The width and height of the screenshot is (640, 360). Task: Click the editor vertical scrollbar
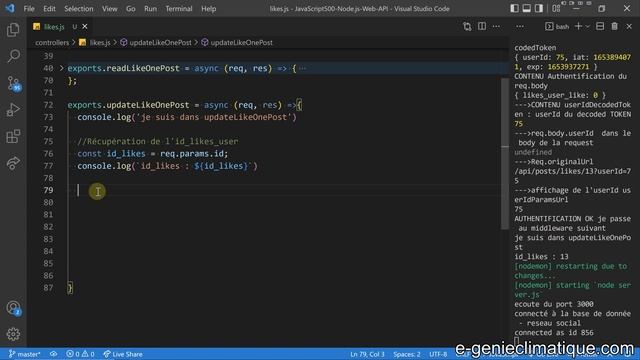505,153
